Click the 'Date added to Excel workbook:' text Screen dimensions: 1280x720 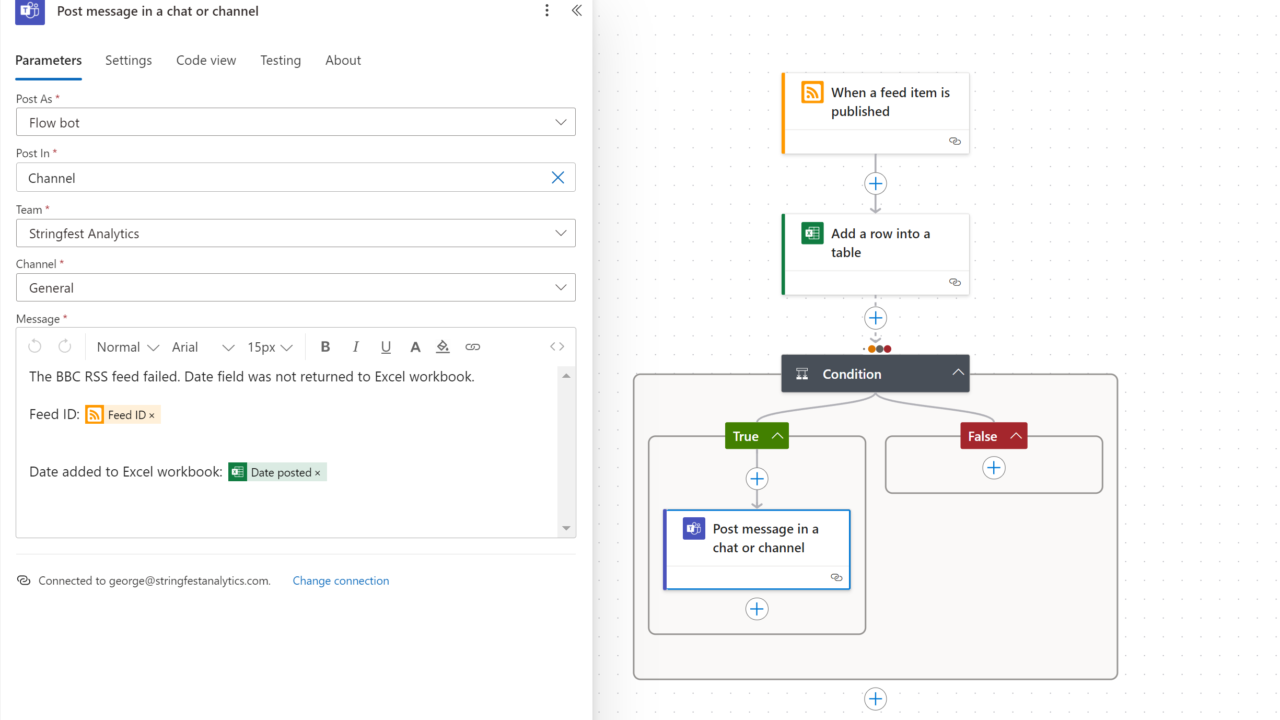click(x=126, y=472)
